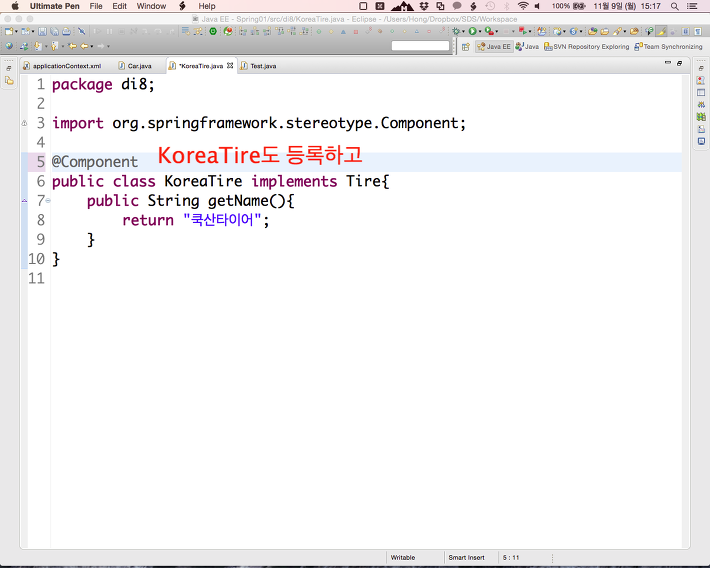
Task: Click the warning marker beside the import line
Action: [x=24, y=123]
